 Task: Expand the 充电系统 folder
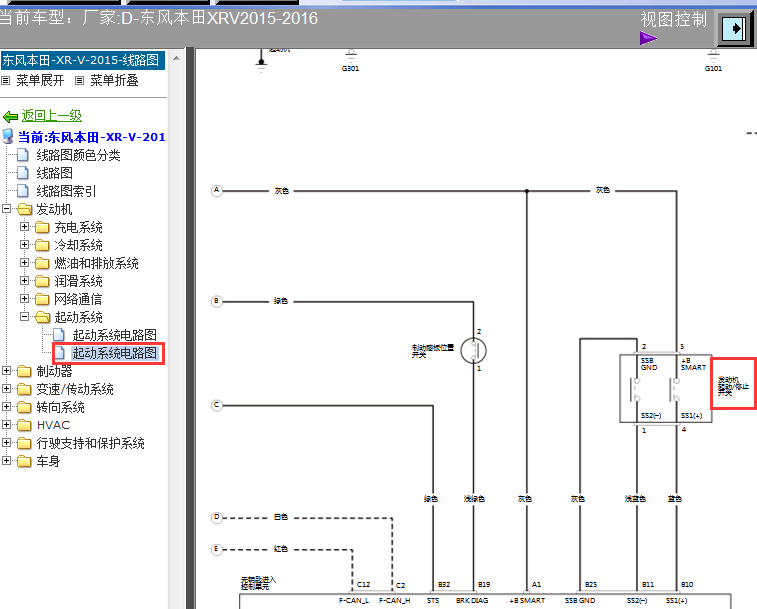click(24, 227)
